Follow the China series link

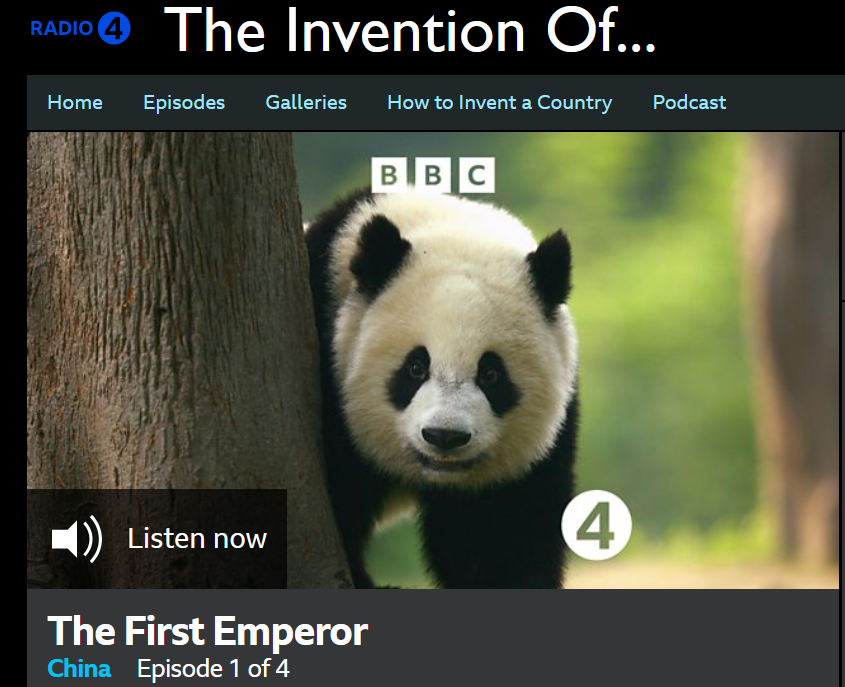click(x=79, y=669)
